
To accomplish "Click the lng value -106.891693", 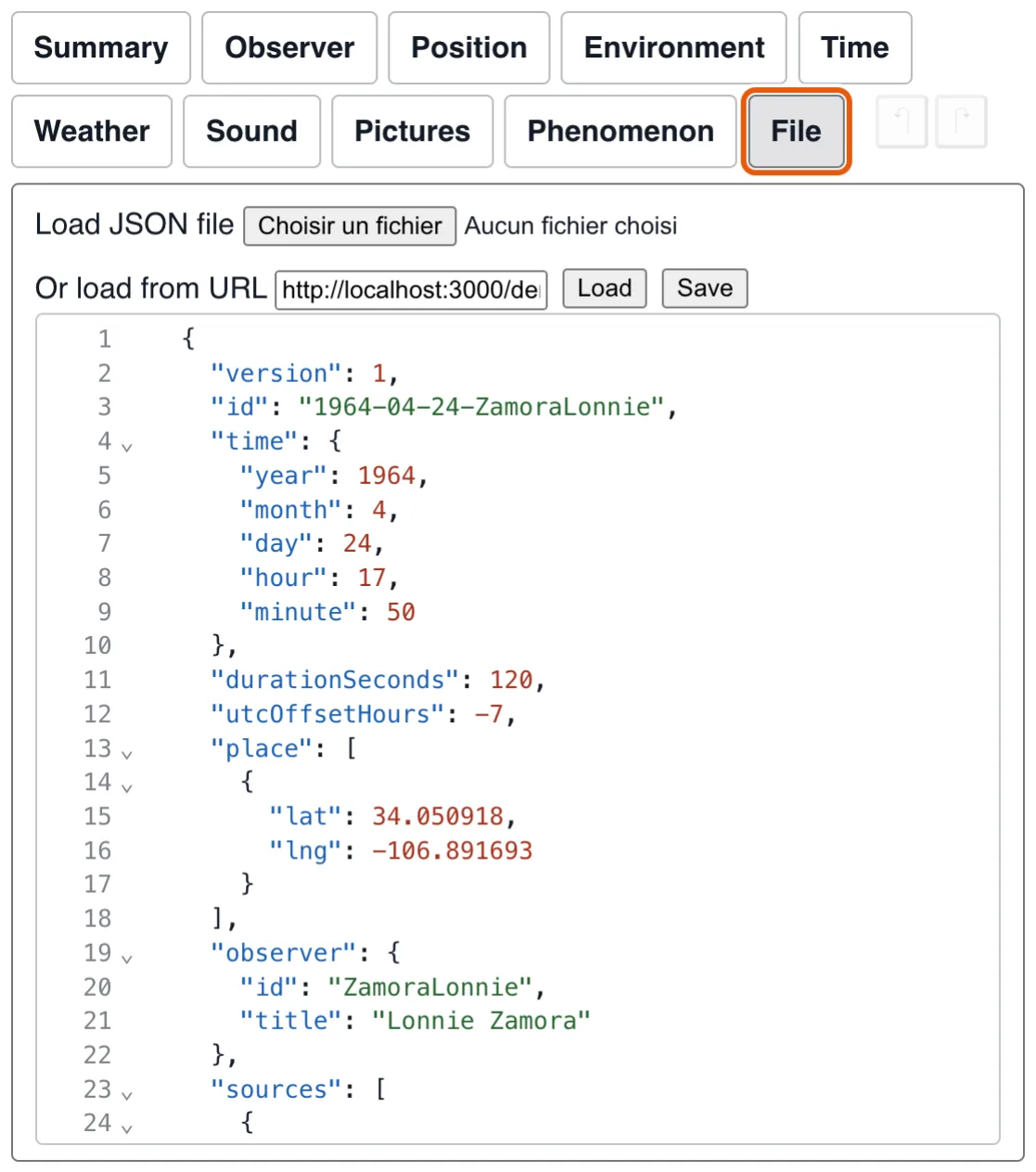I will pyautogui.click(x=453, y=850).
